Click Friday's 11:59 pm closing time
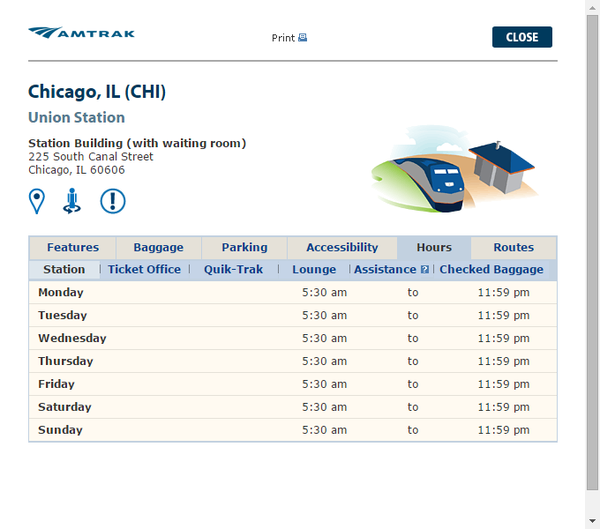This screenshot has height=529, width=600. click(504, 384)
